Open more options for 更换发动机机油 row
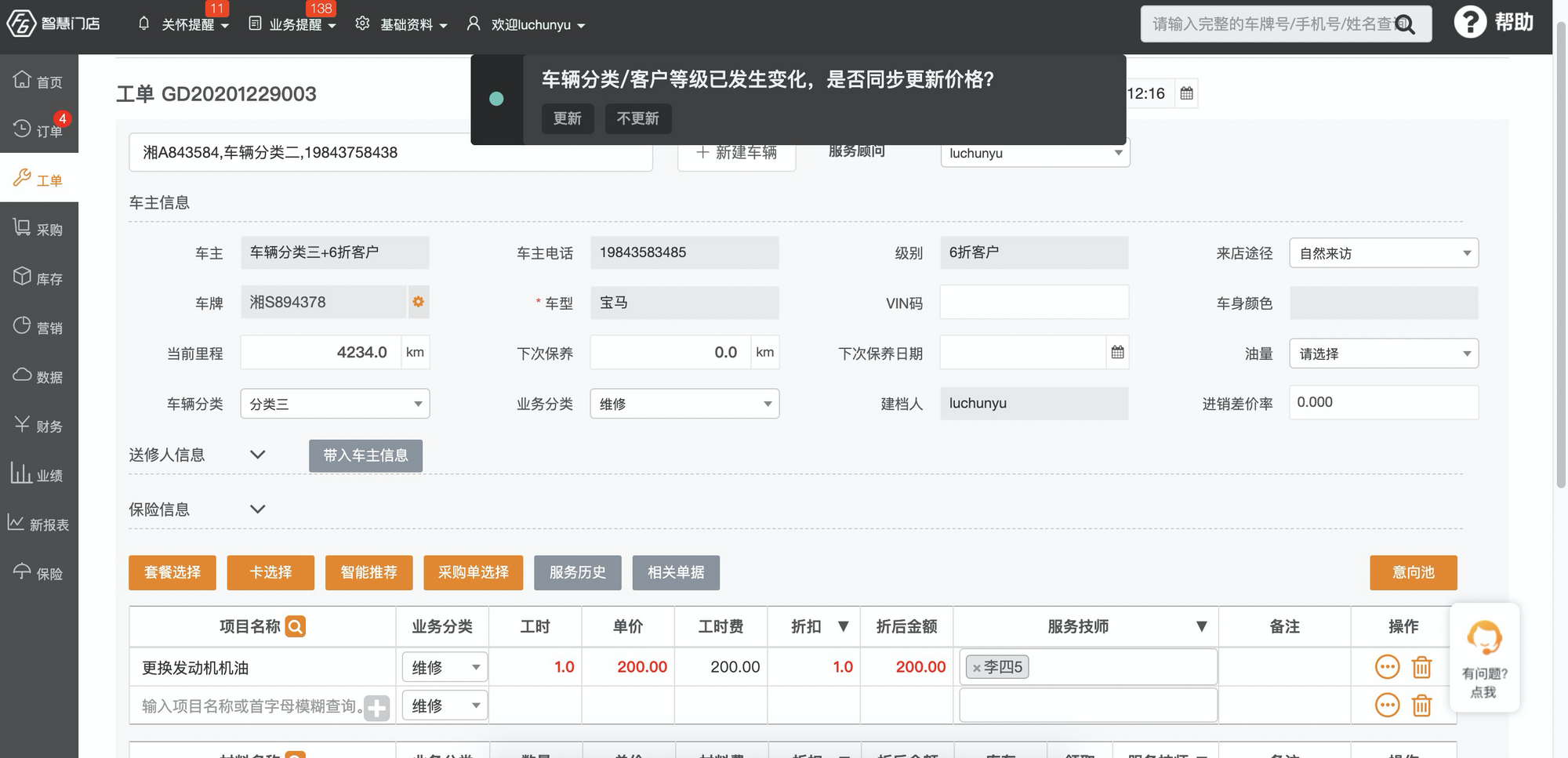The height and width of the screenshot is (758, 1568). (1387, 667)
